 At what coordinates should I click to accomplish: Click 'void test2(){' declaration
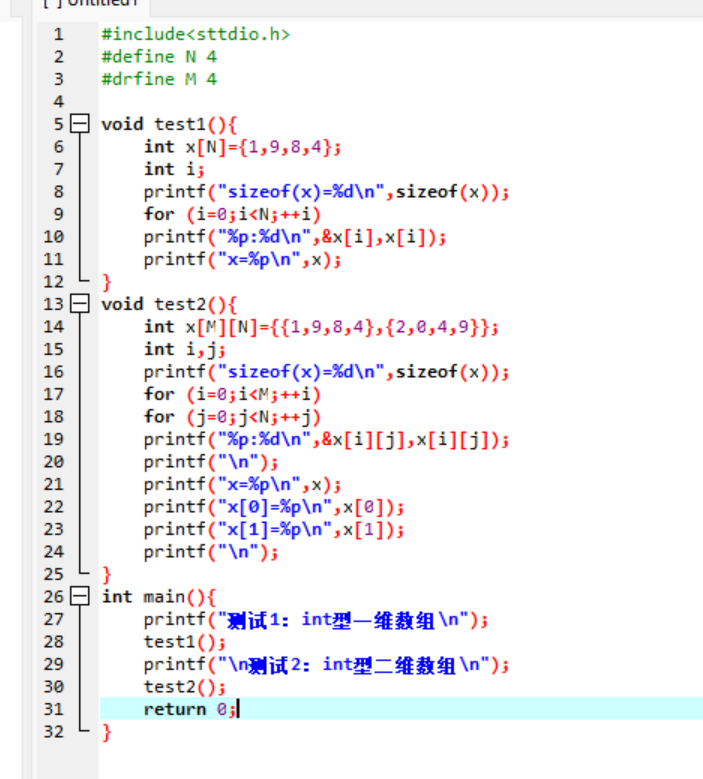[x=169, y=304]
